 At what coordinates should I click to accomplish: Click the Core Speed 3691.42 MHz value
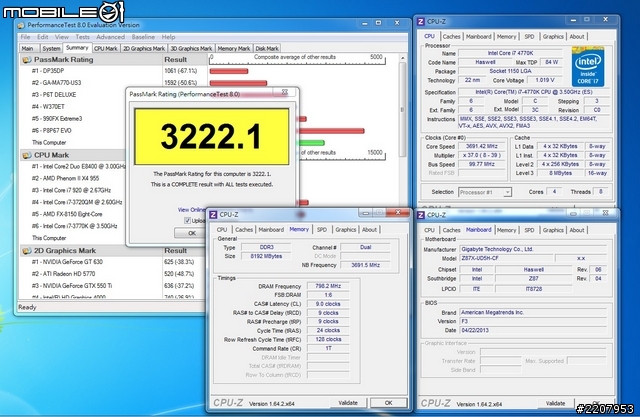click(x=482, y=146)
